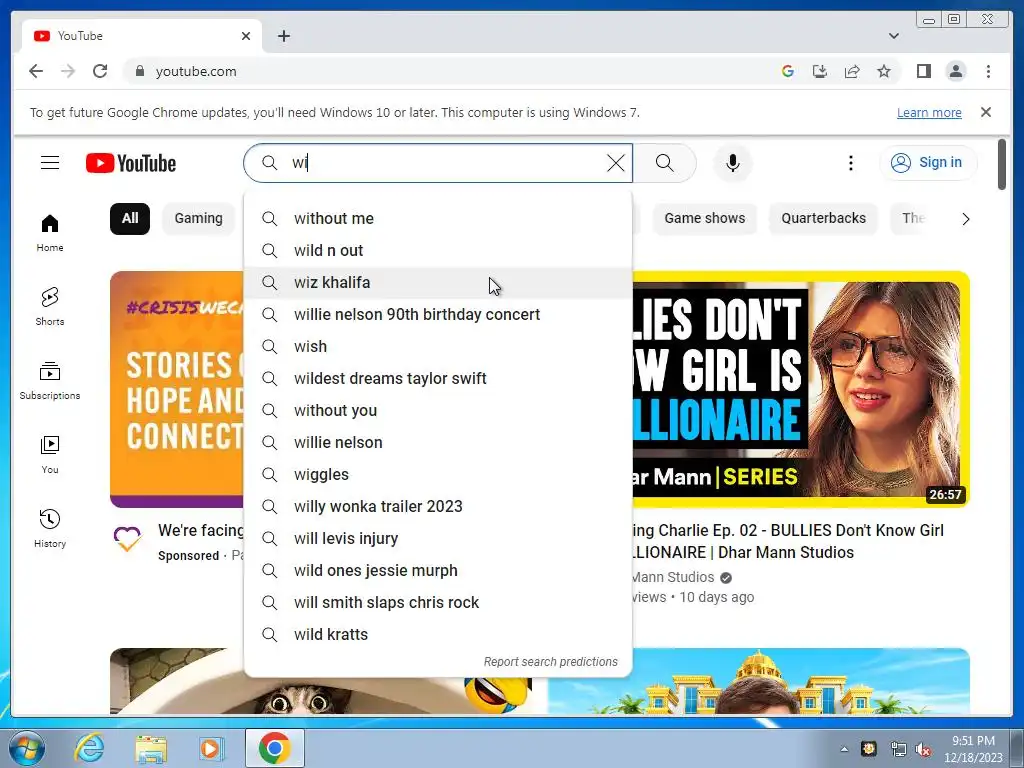Open the Windows Start menu

point(26,748)
